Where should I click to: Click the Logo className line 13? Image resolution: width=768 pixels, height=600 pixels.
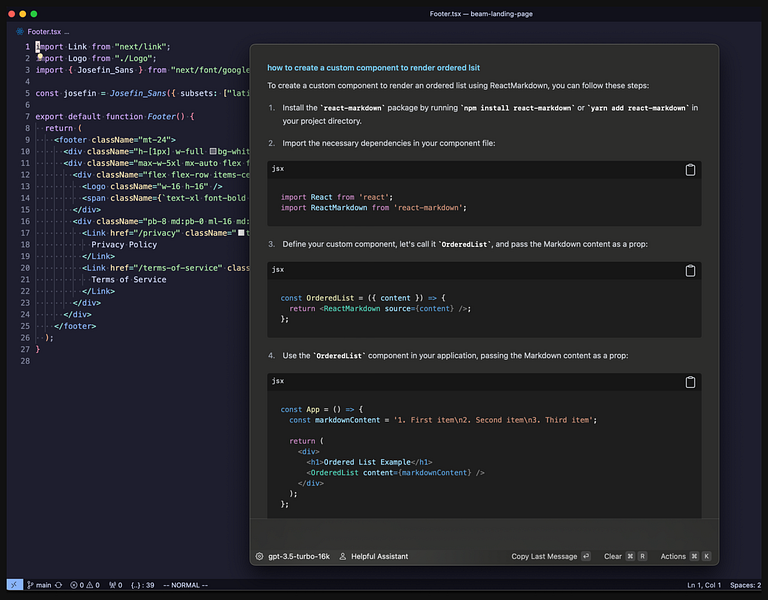click(x=152, y=187)
